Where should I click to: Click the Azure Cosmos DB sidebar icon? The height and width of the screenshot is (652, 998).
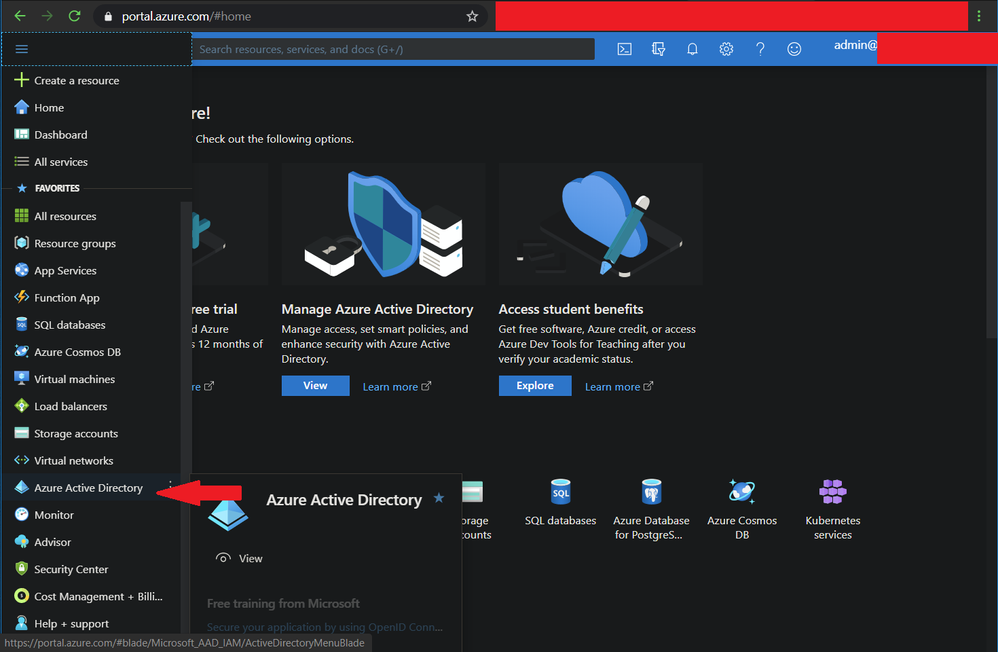click(22, 351)
